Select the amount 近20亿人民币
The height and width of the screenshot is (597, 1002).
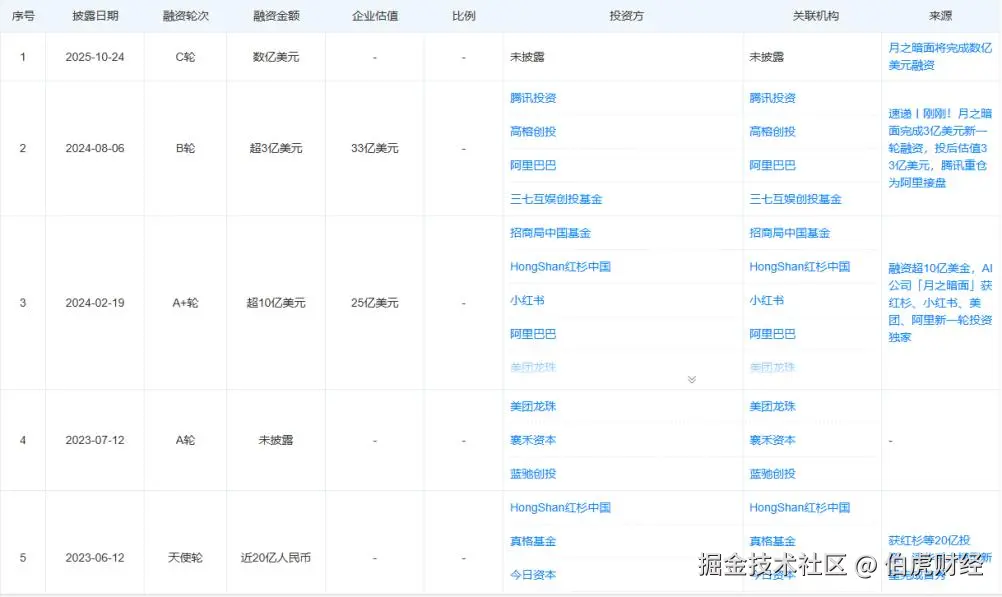click(276, 558)
